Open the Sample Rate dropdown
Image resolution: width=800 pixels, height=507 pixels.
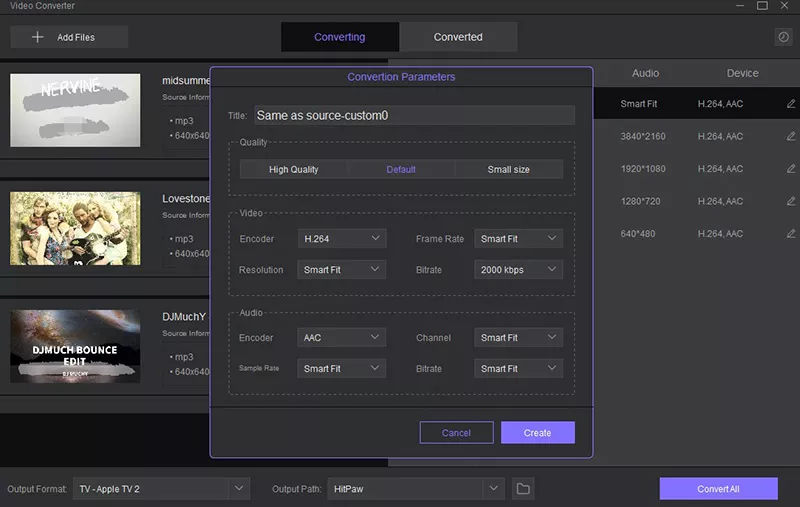tap(342, 368)
